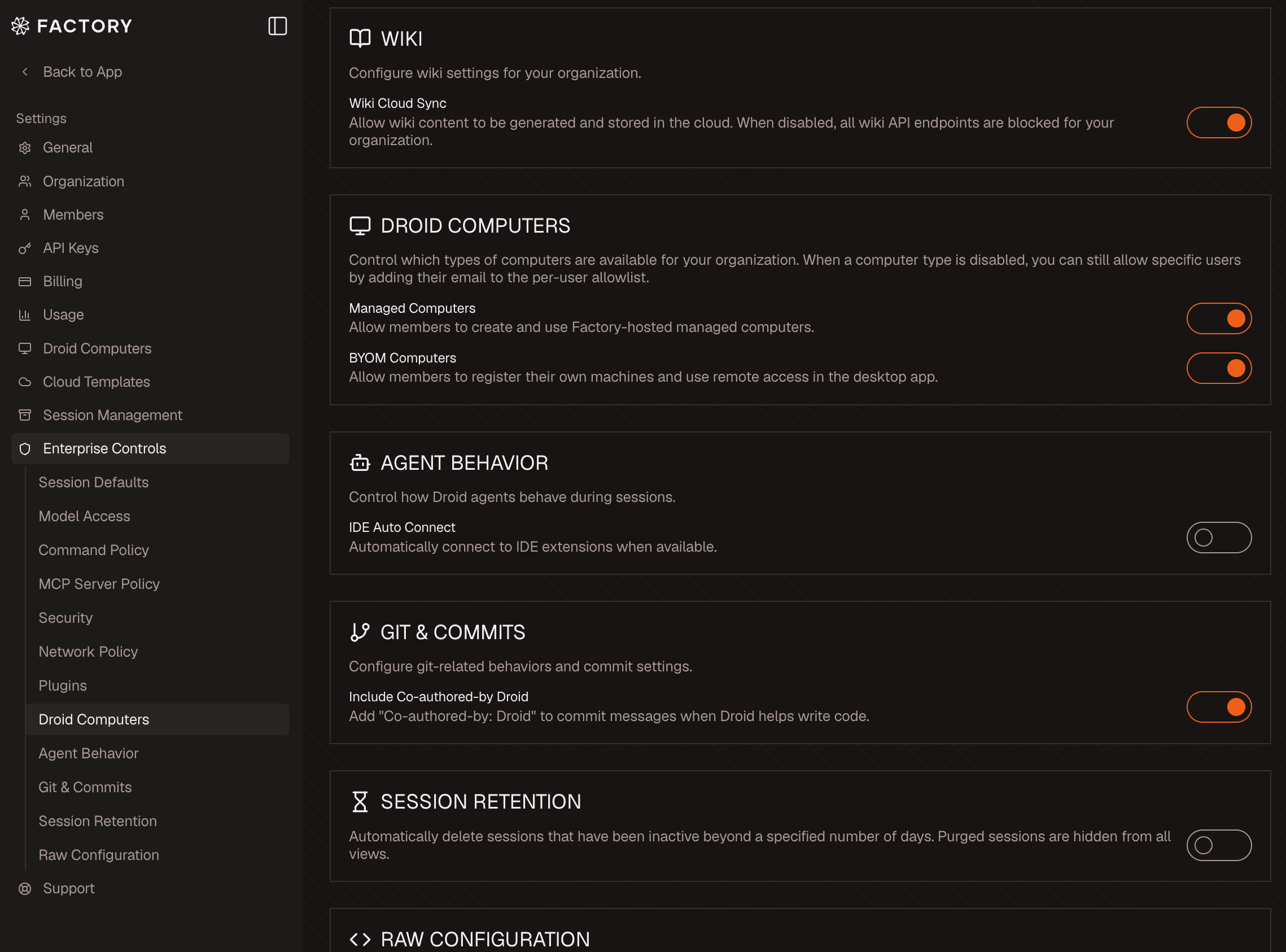This screenshot has width=1286, height=952.
Task: Click the sidebar Droid Computers monitor icon
Action: click(25, 348)
